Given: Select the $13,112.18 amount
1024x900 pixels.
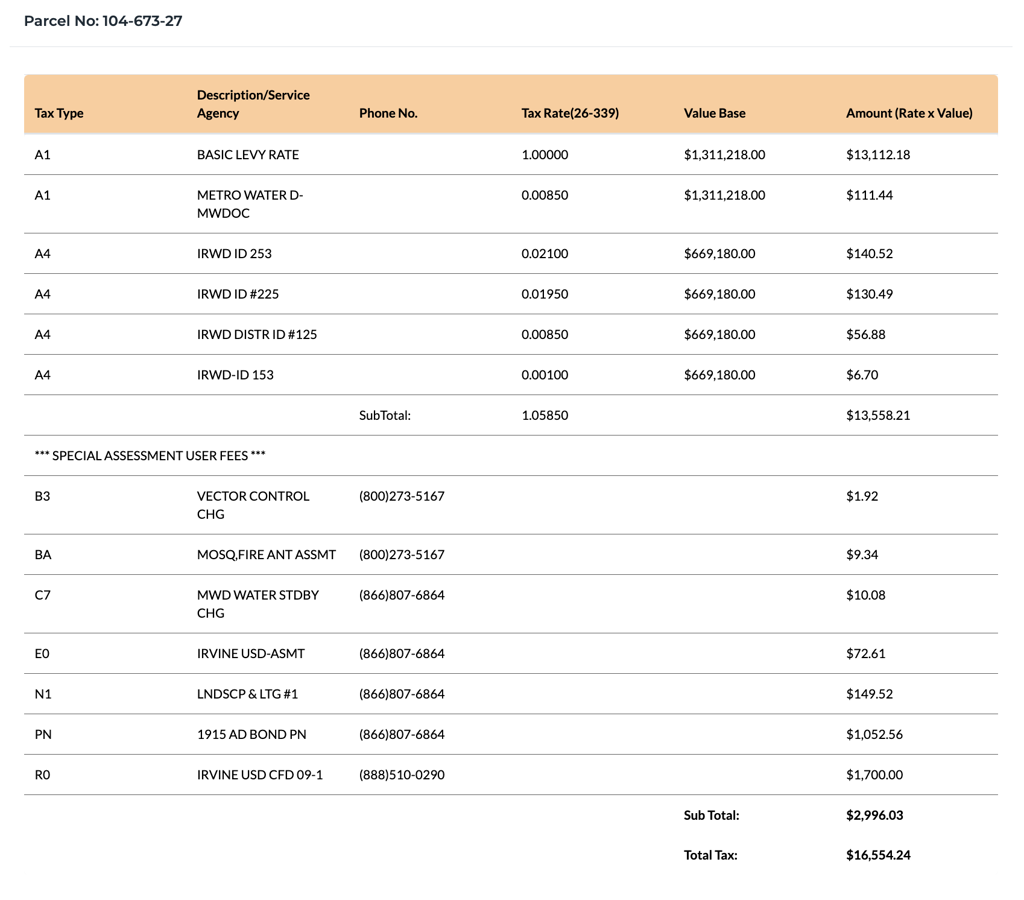Looking at the screenshot, I should pos(878,155).
